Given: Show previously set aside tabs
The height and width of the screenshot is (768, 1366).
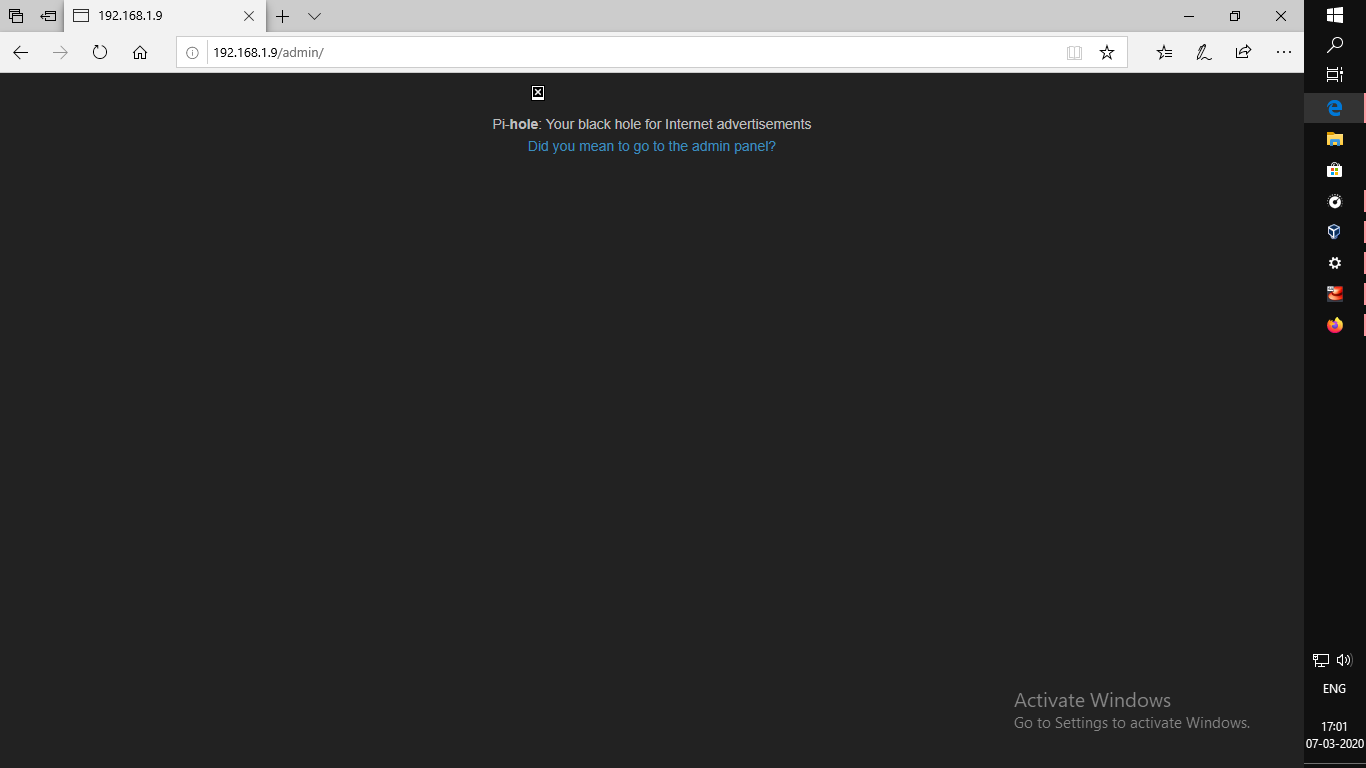Looking at the screenshot, I should (15, 16).
